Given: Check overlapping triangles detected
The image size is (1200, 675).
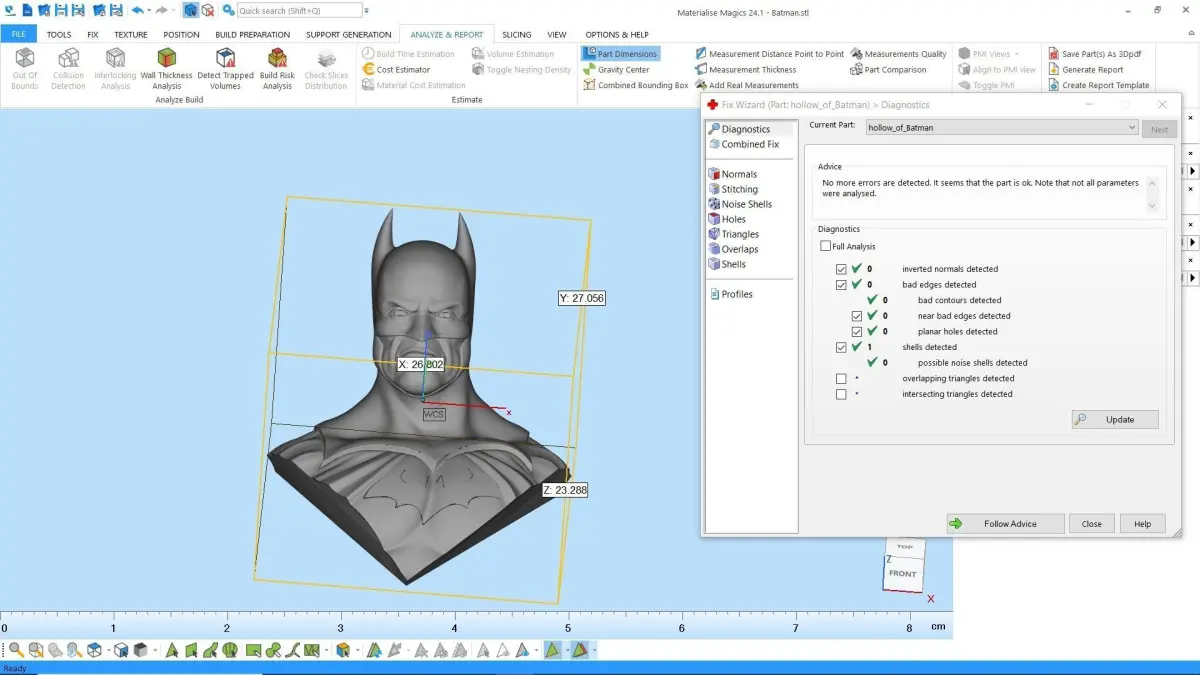Looking at the screenshot, I should pos(841,378).
